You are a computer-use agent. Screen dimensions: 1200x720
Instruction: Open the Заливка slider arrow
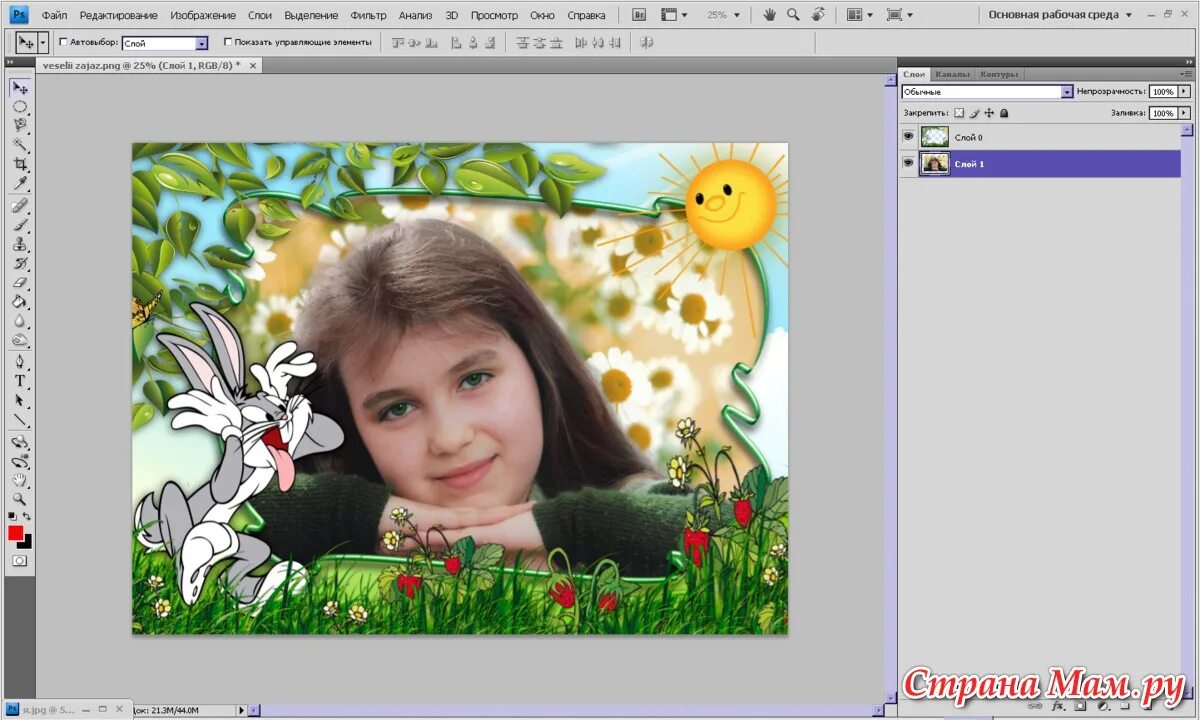click(1184, 113)
